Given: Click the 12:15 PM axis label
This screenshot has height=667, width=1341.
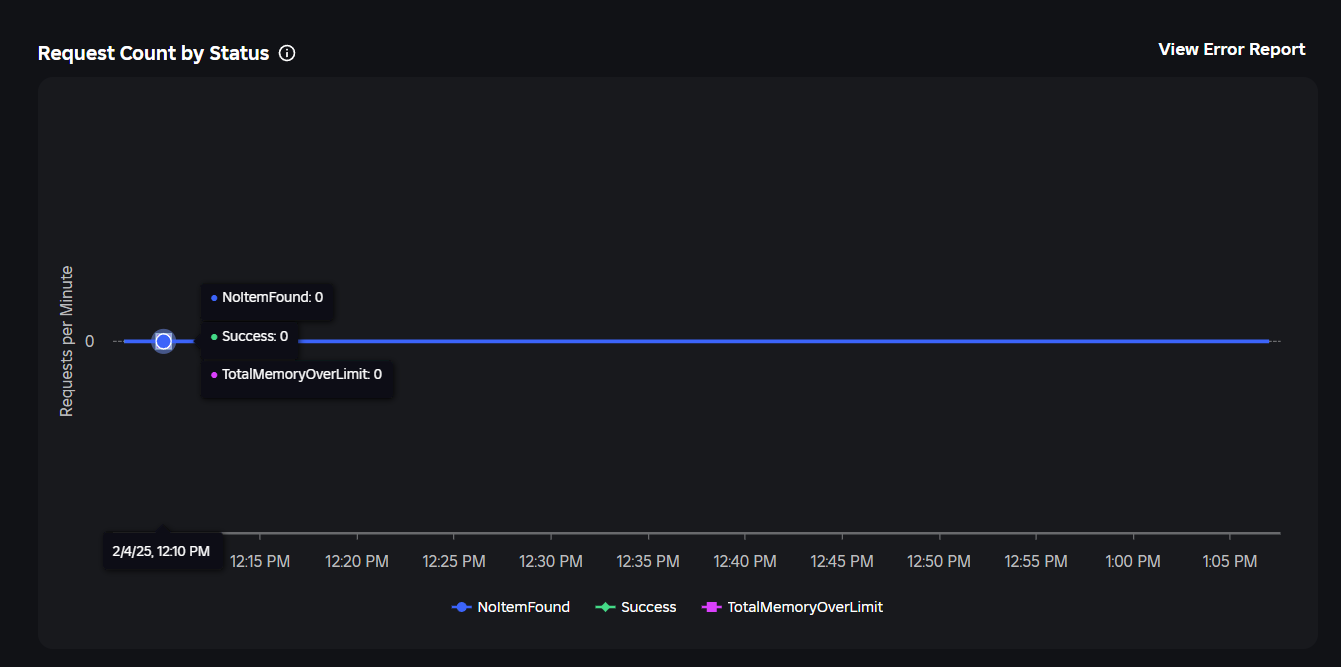Looking at the screenshot, I should (260, 562).
